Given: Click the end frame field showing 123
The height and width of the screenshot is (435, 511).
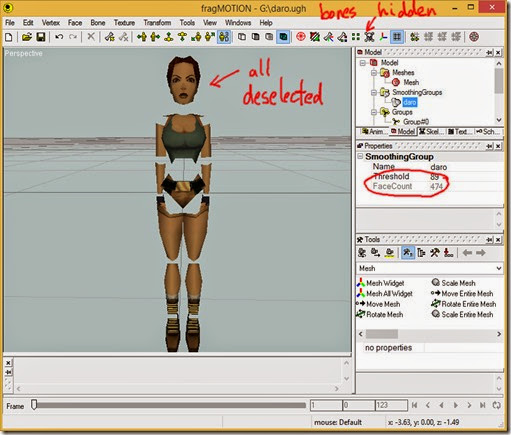Looking at the screenshot, I should coord(391,405).
